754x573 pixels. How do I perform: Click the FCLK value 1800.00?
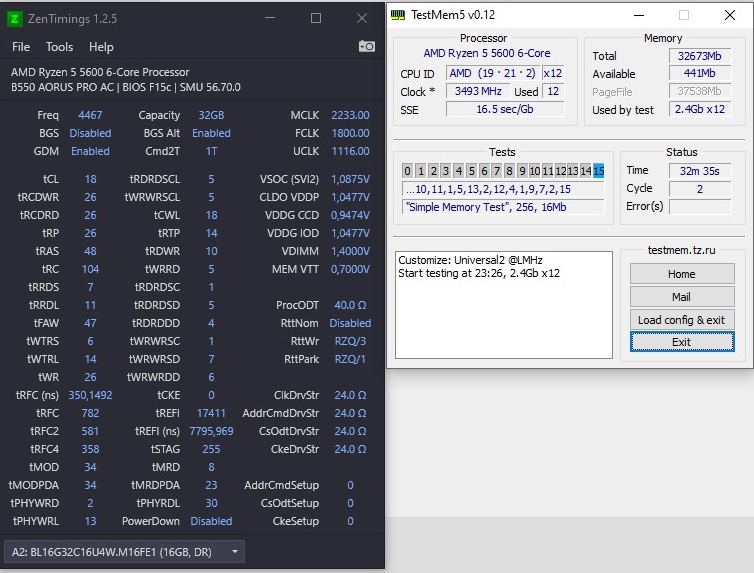350,133
